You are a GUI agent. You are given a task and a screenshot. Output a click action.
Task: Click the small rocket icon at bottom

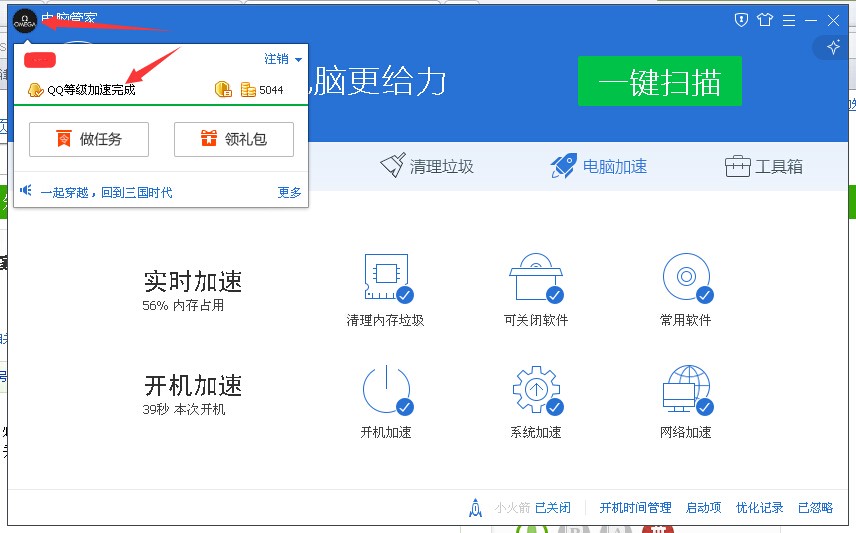[475, 507]
